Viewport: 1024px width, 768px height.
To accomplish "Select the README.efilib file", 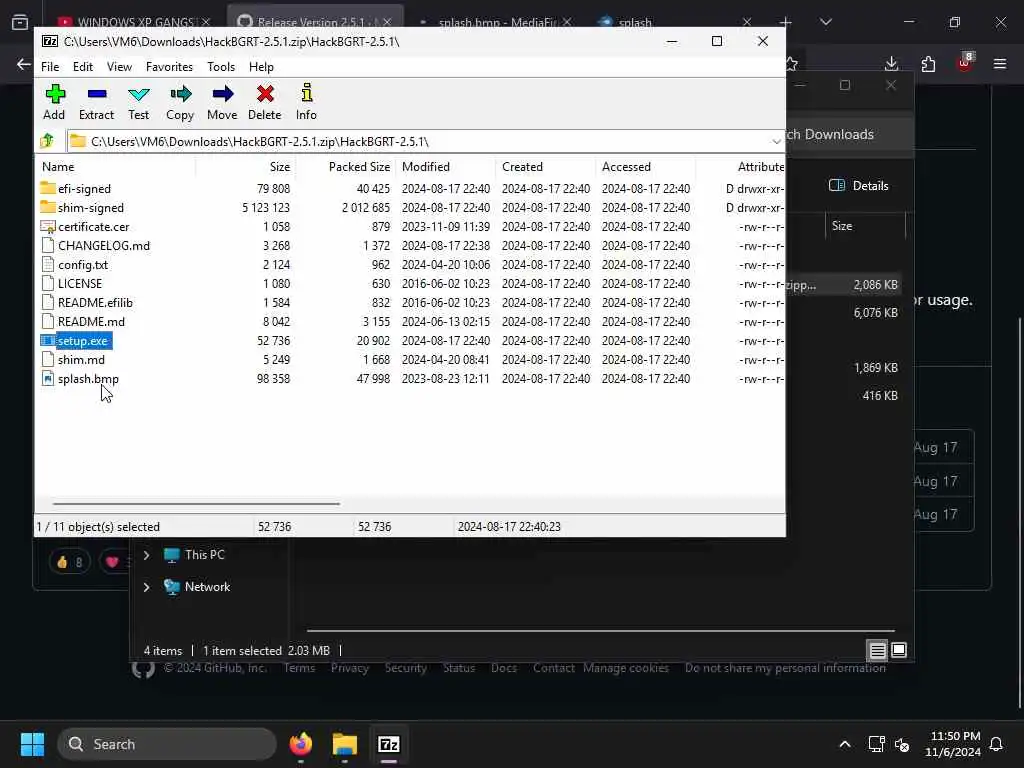I will 95,302.
